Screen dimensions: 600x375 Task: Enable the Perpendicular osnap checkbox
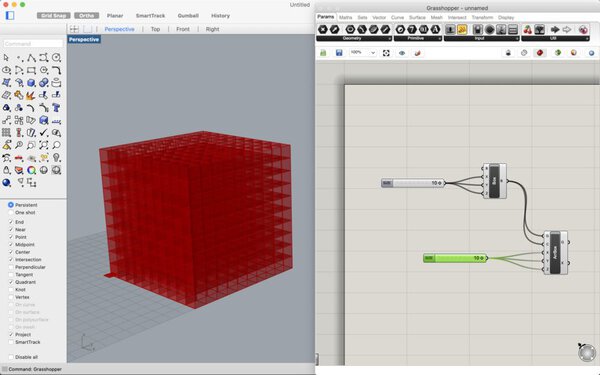point(11,267)
